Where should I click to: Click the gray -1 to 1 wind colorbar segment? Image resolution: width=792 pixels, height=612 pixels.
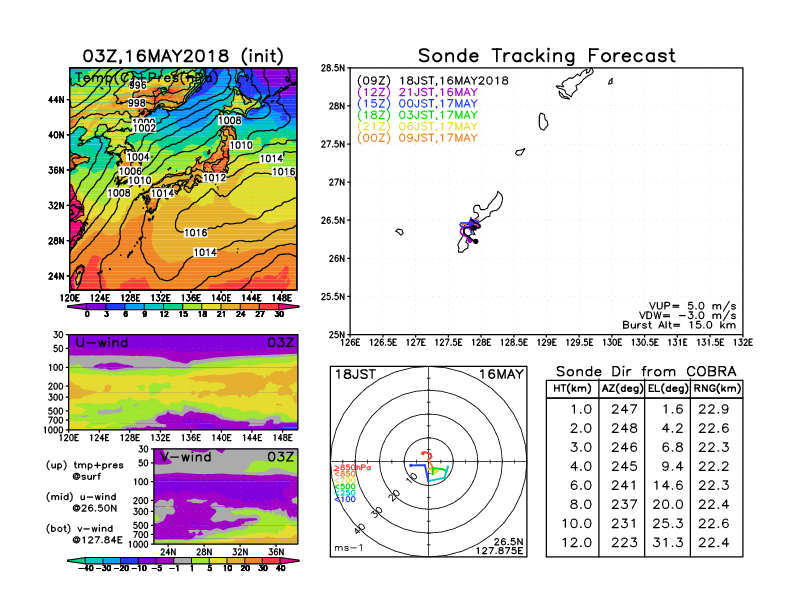183,560
